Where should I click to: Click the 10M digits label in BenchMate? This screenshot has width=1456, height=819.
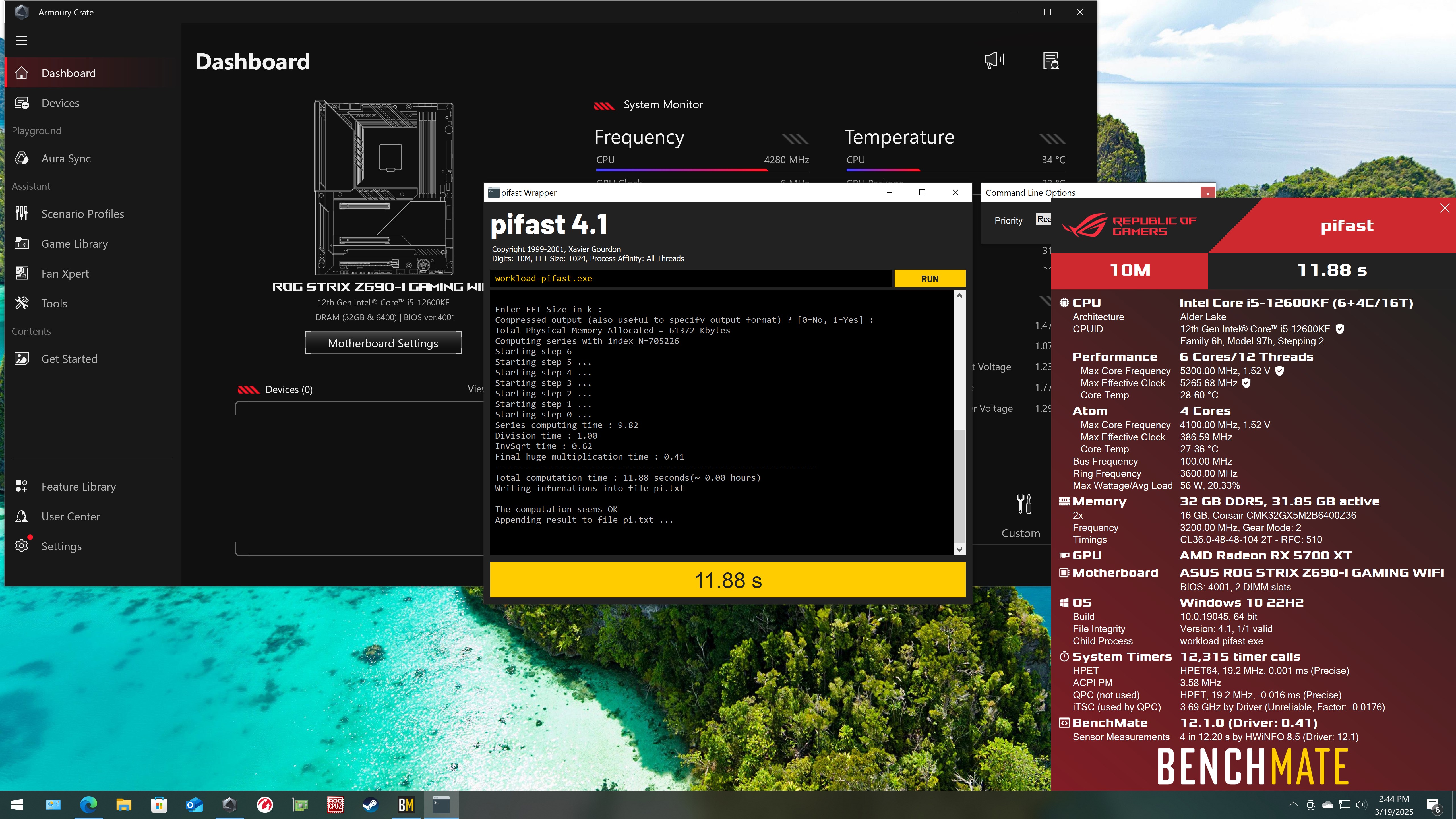[1129, 270]
